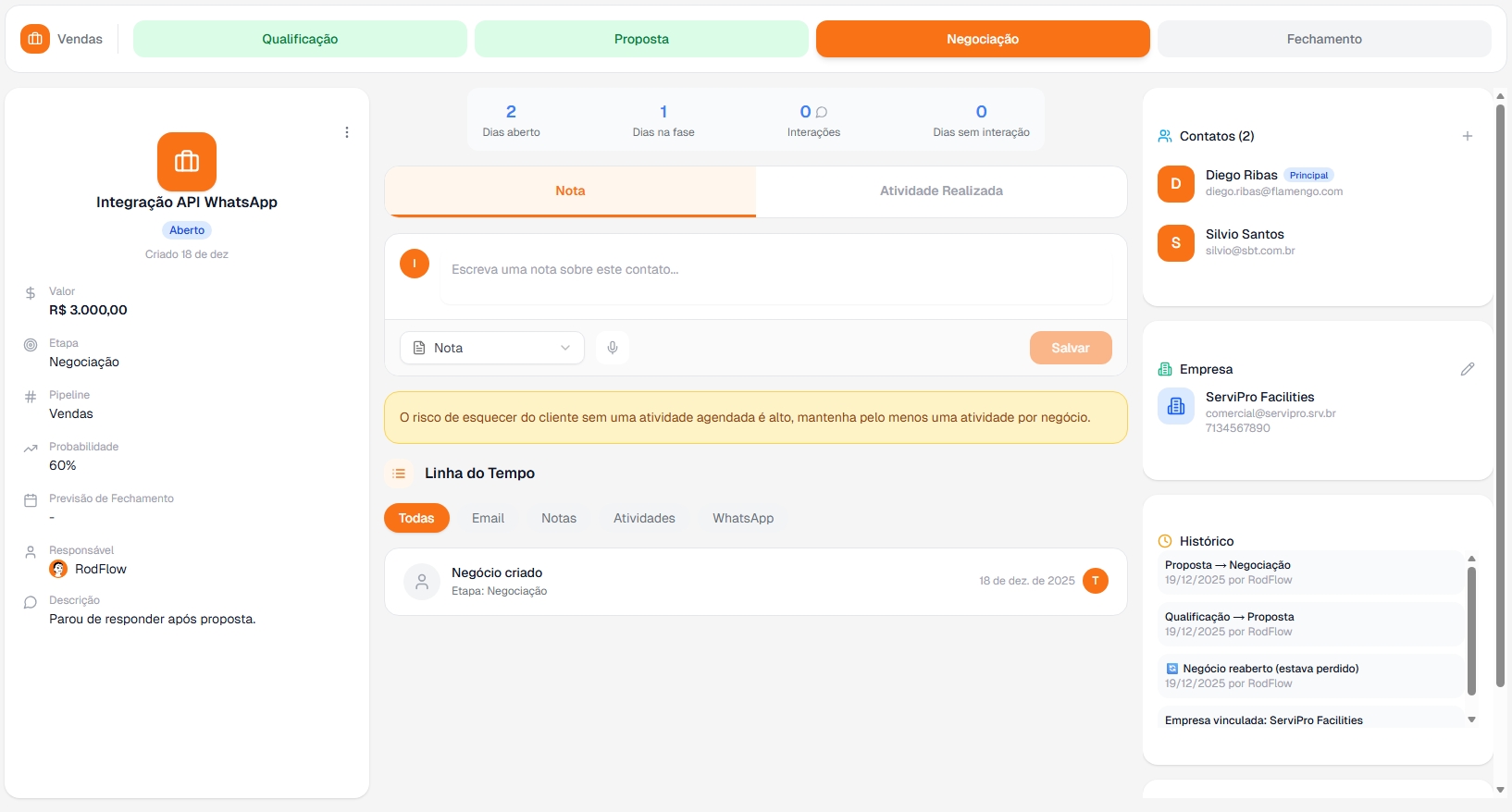Filter timeline by Email
Image resolution: width=1512 pixels, height=812 pixels.
(488, 518)
